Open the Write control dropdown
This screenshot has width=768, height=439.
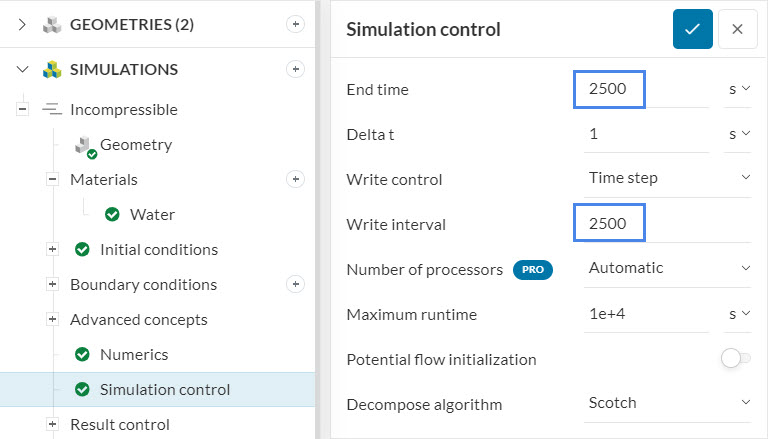668,178
